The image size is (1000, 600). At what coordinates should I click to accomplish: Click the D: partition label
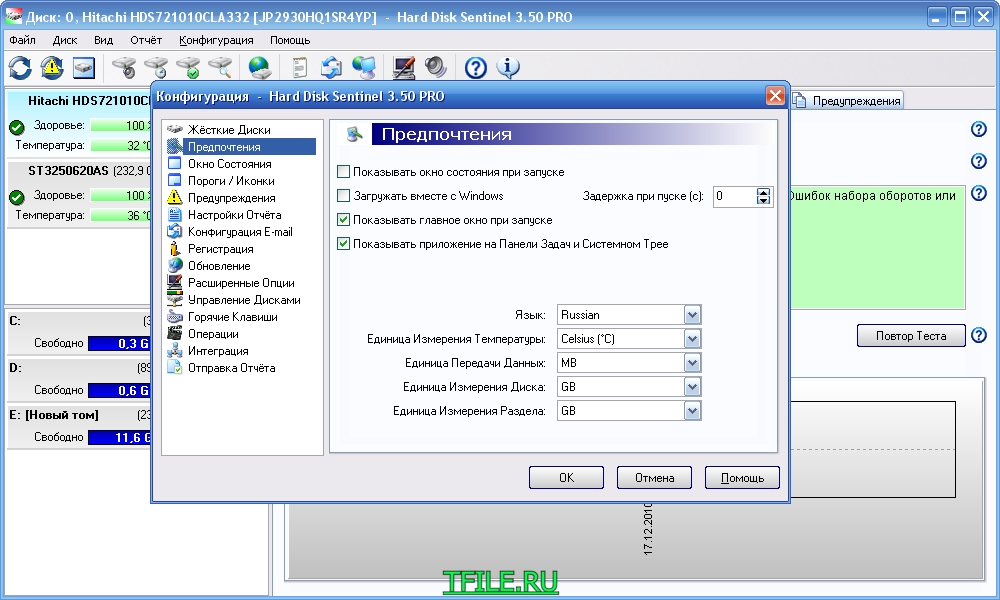(x=15, y=368)
